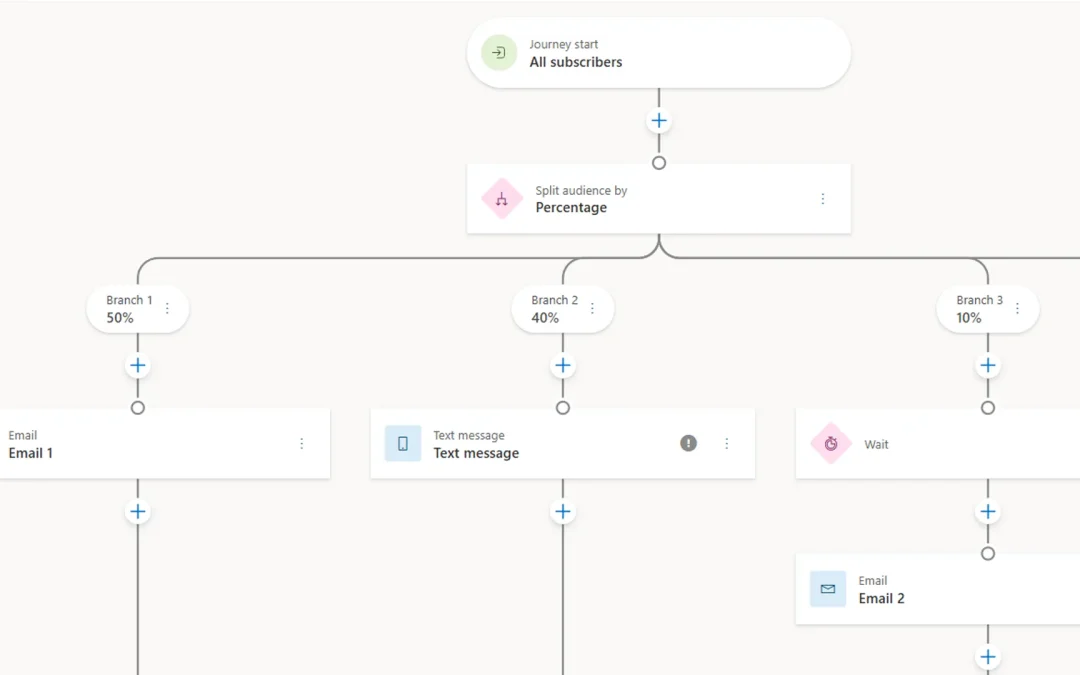This screenshot has width=1080, height=675.
Task: Add step below Email 1 tile
Action: [x=138, y=512]
